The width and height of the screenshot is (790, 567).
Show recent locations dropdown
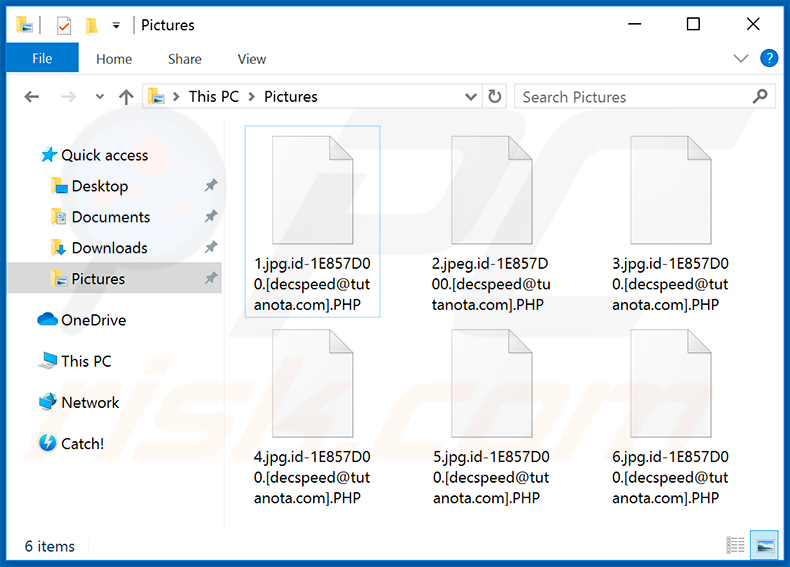coord(99,97)
